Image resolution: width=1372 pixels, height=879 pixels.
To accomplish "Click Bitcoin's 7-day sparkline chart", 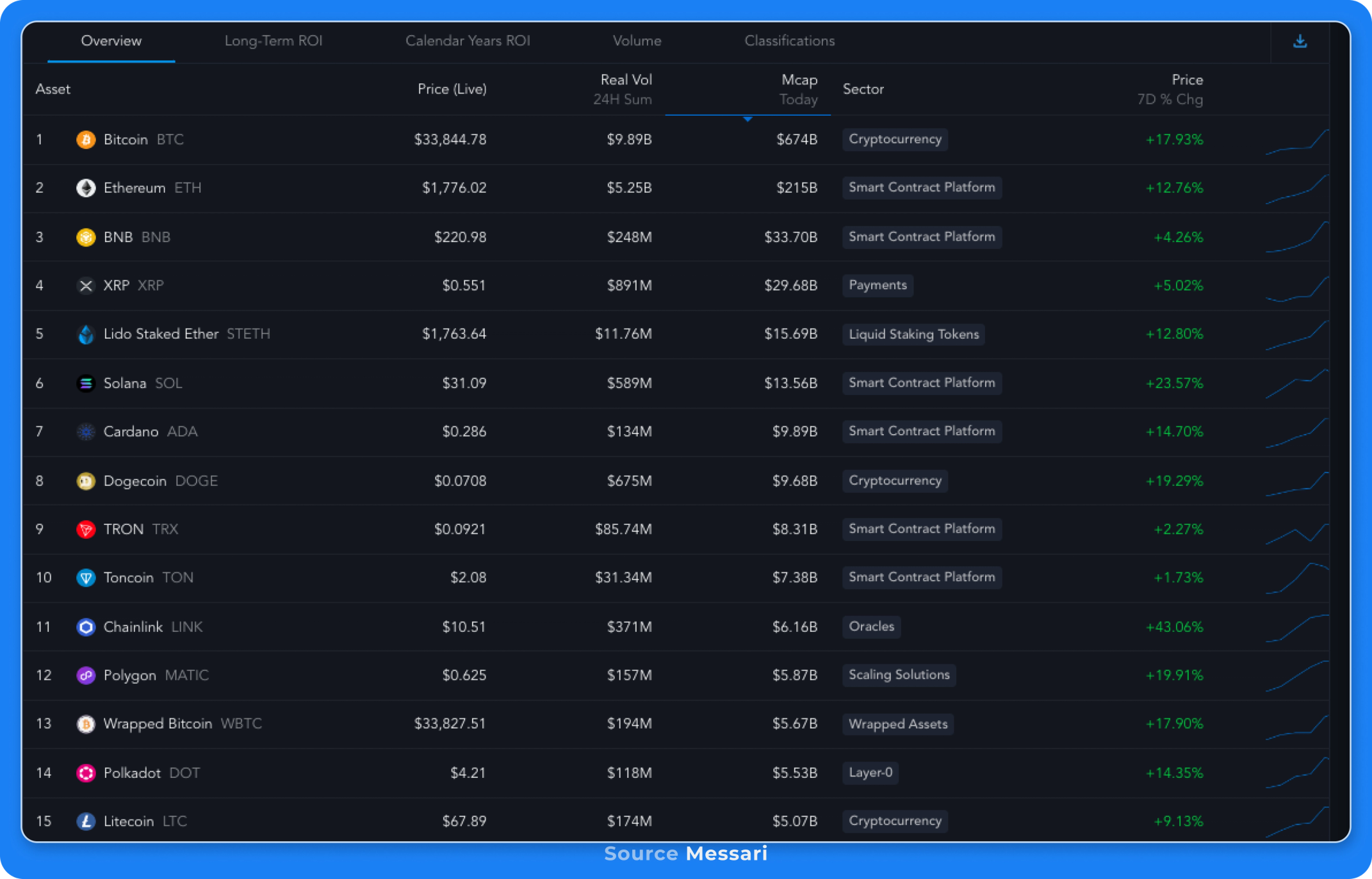I will click(1297, 141).
